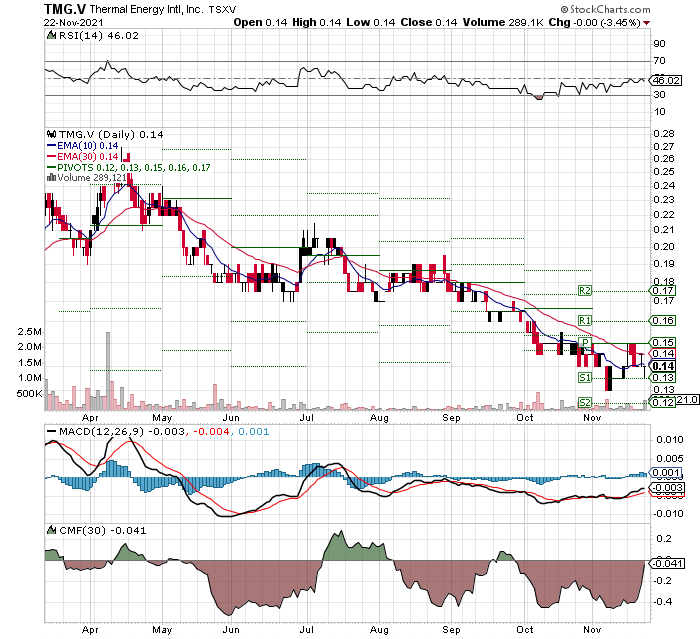700x639 pixels.
Task: Click the Volume 289.1K header value
Action: click(x=503, y=22)
